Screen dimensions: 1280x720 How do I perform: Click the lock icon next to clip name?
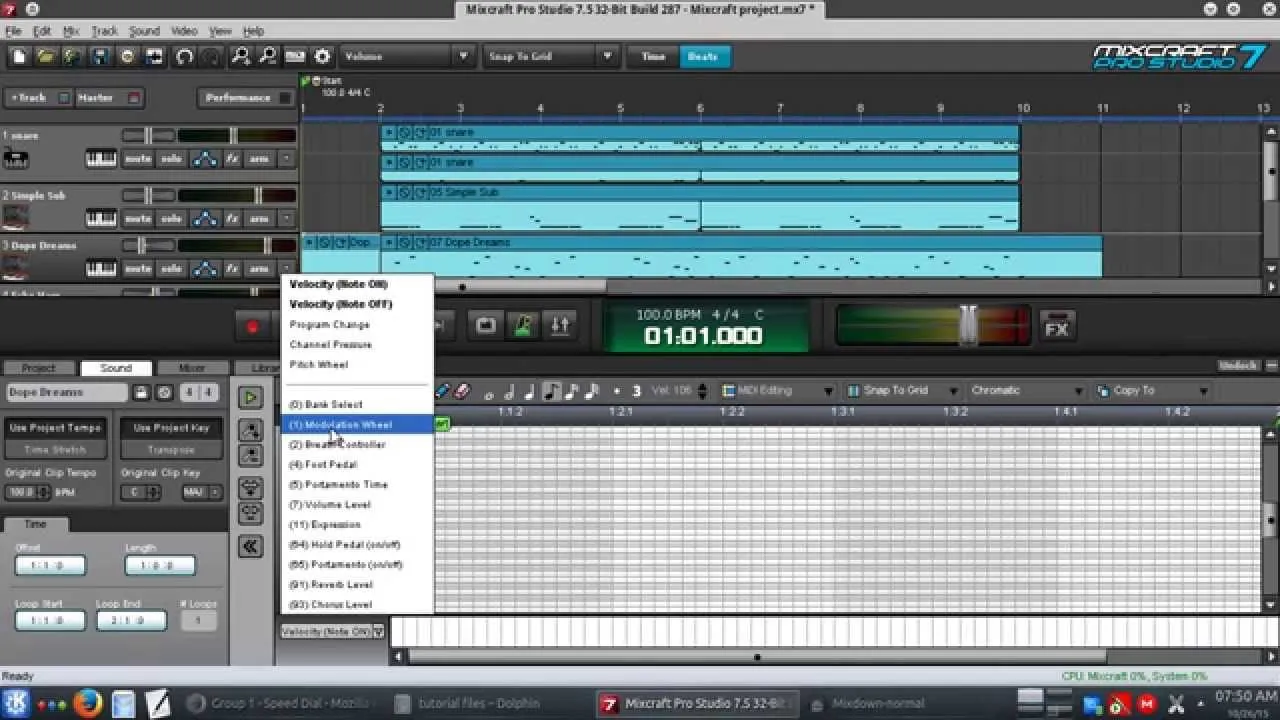coord(142,393)
